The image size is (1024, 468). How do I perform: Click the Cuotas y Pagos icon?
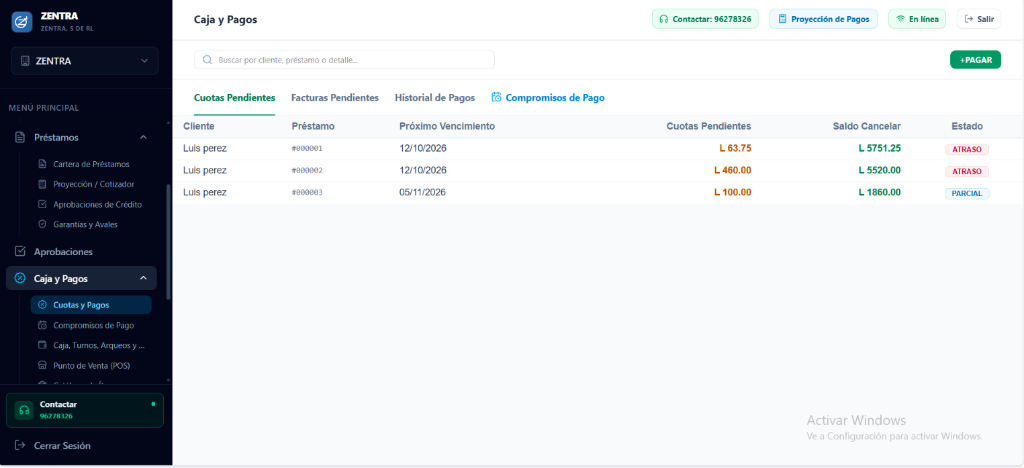click(x=42, y=305)
